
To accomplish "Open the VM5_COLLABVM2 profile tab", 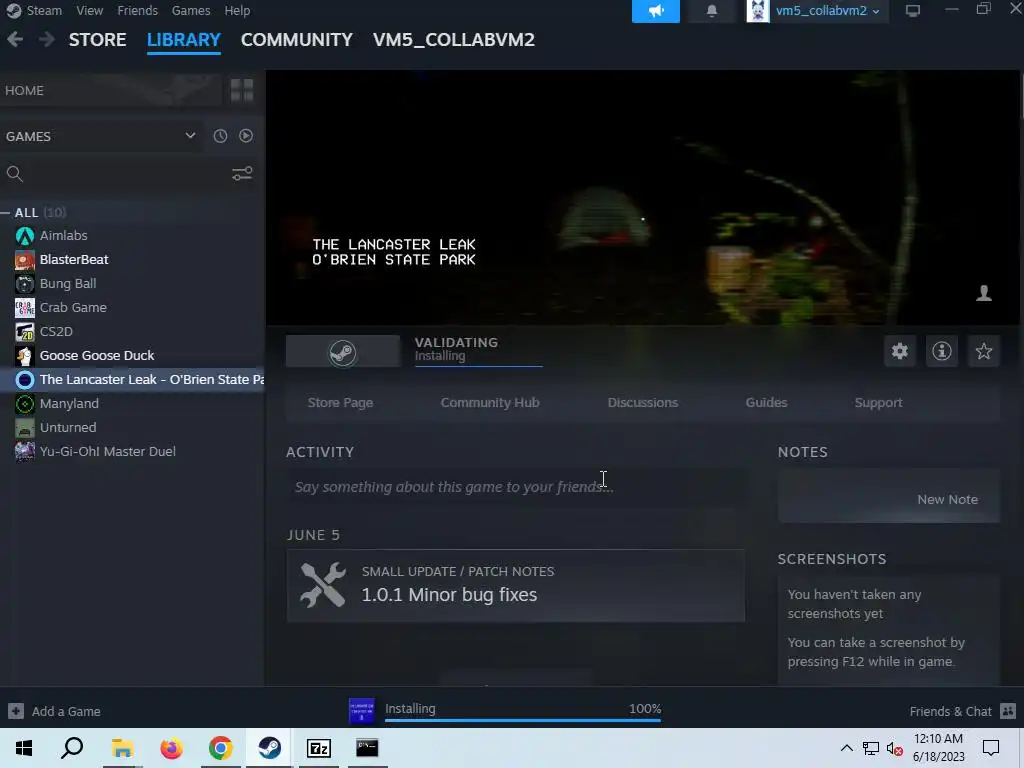I will click(454, 40).
